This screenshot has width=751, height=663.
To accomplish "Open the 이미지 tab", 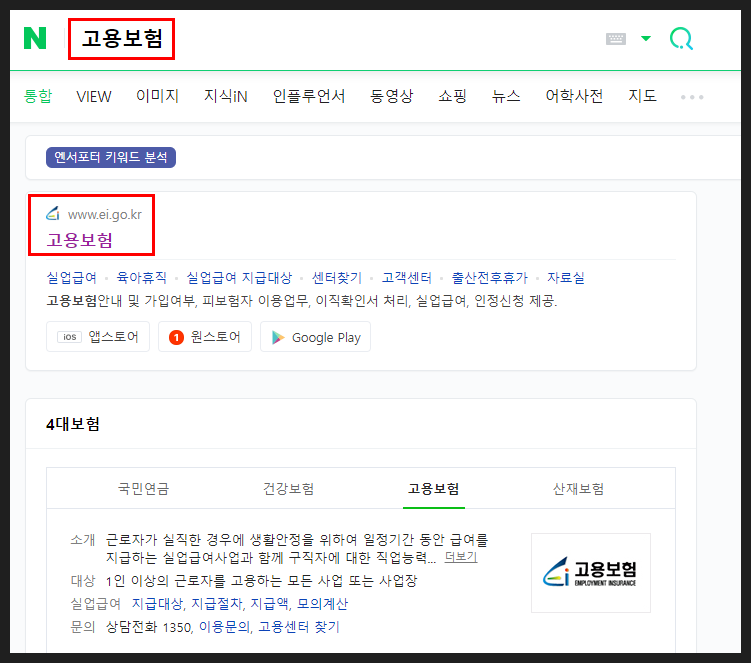I will click(157, 96).
